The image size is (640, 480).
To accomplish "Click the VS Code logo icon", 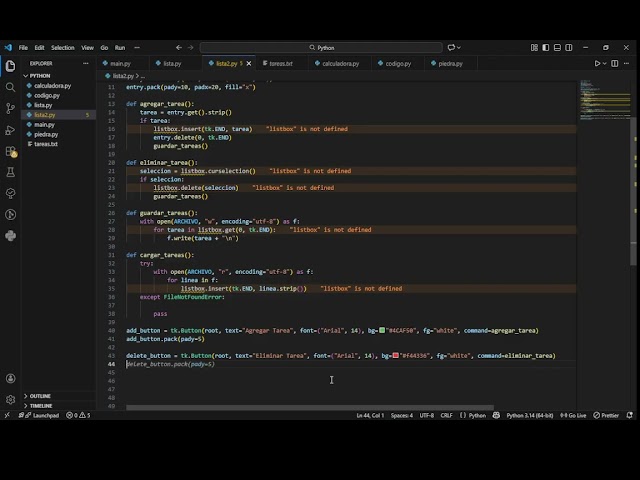I will 8,47.
